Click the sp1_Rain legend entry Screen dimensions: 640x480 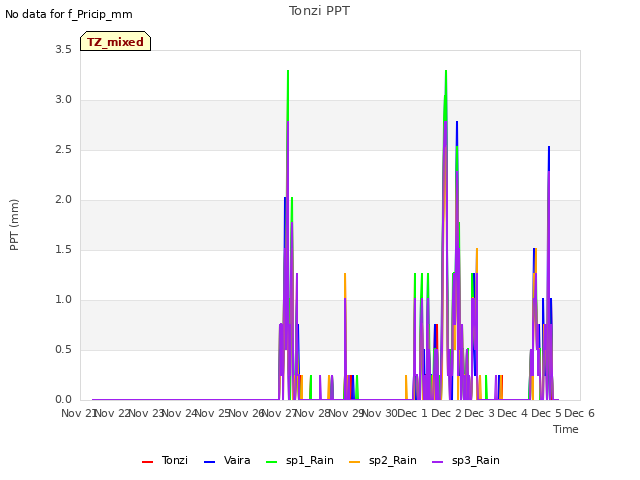click(300, 460)
